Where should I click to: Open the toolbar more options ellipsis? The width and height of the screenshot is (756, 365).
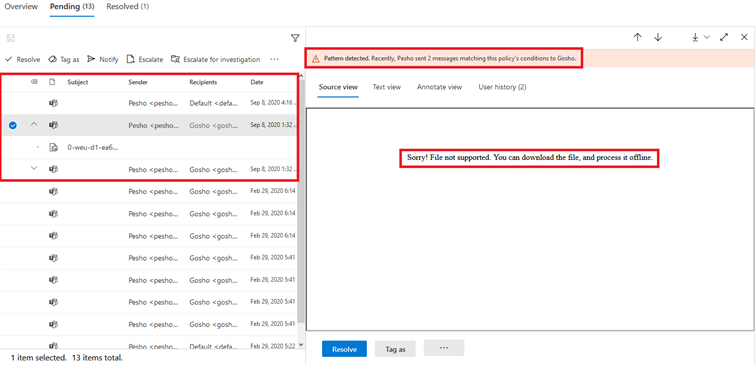coord(274,59)
